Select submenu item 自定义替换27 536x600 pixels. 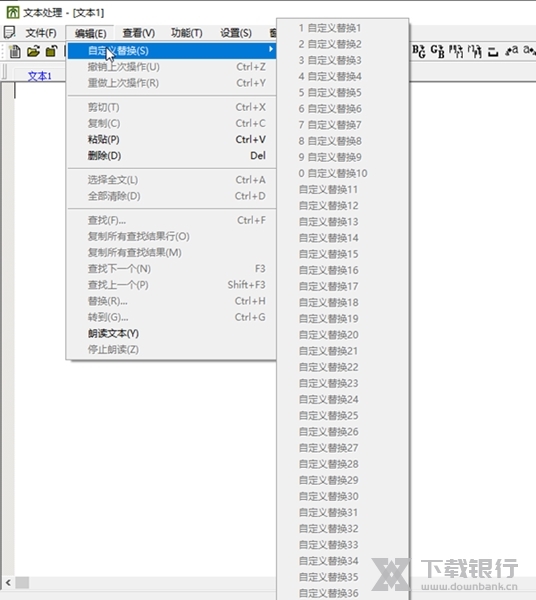point(343,448)
